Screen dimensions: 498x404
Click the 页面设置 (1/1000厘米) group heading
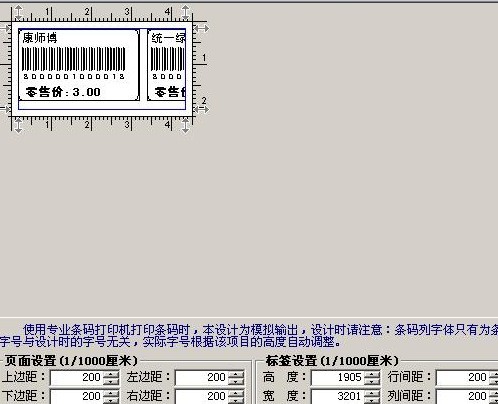point(71,361)
